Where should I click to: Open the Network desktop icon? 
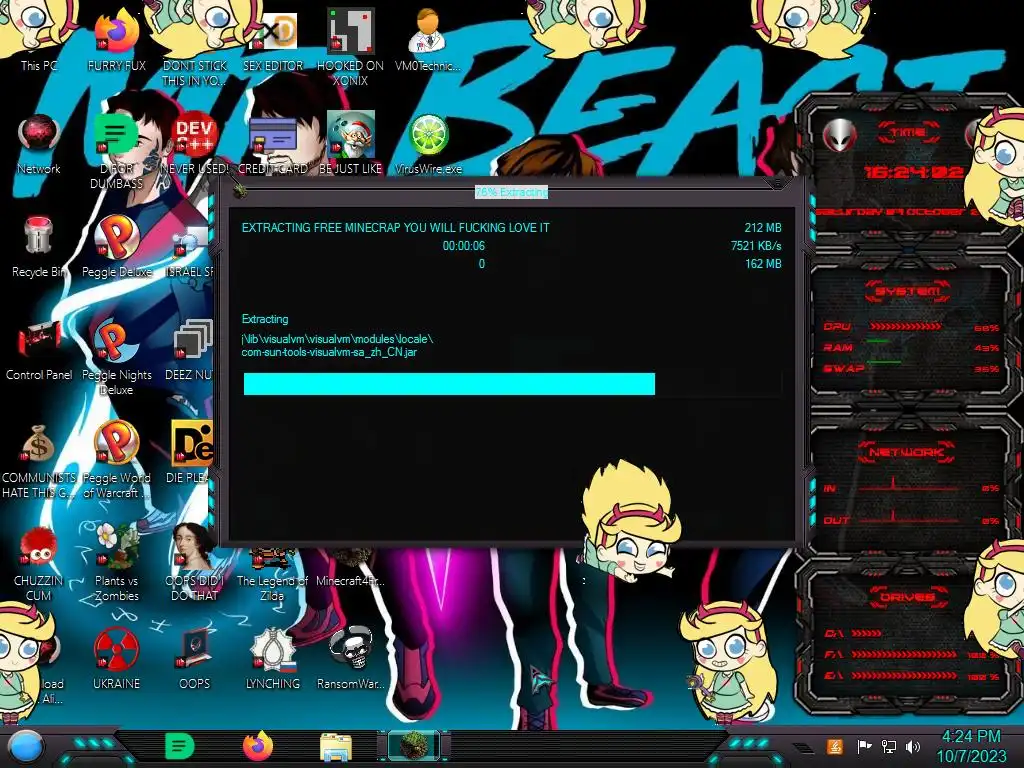39,144
